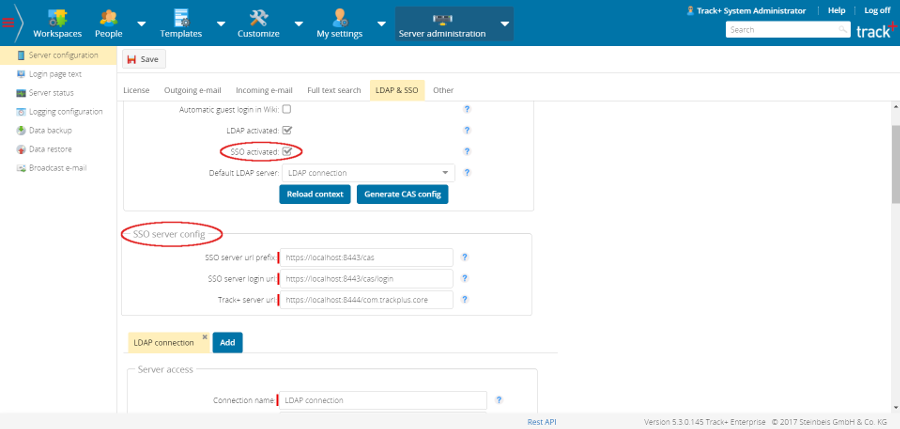The width and height of the screenshot is (900, 429).
Task: Click the My settings user icon
Action: point(340,17)
